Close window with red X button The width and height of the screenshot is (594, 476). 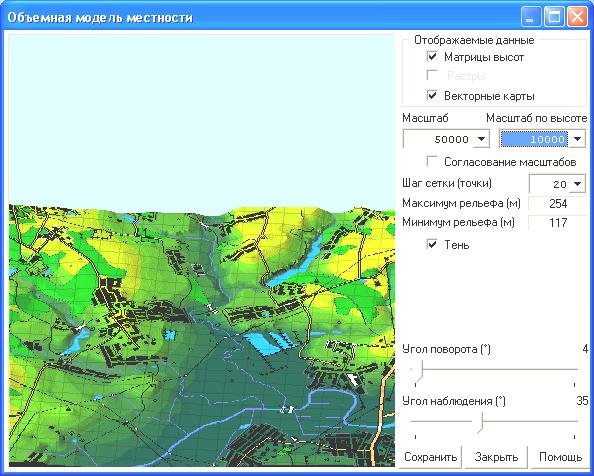pyautogui.click(x=577, y=17)
